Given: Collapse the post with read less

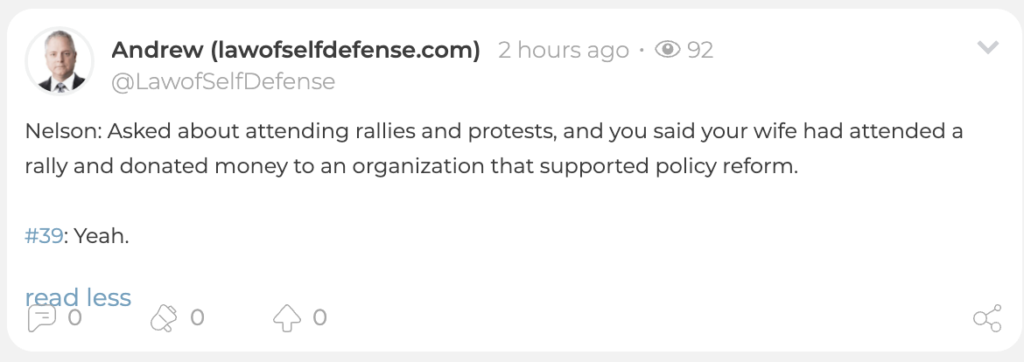Looking at the screenshot, I should tap(78, 297).
